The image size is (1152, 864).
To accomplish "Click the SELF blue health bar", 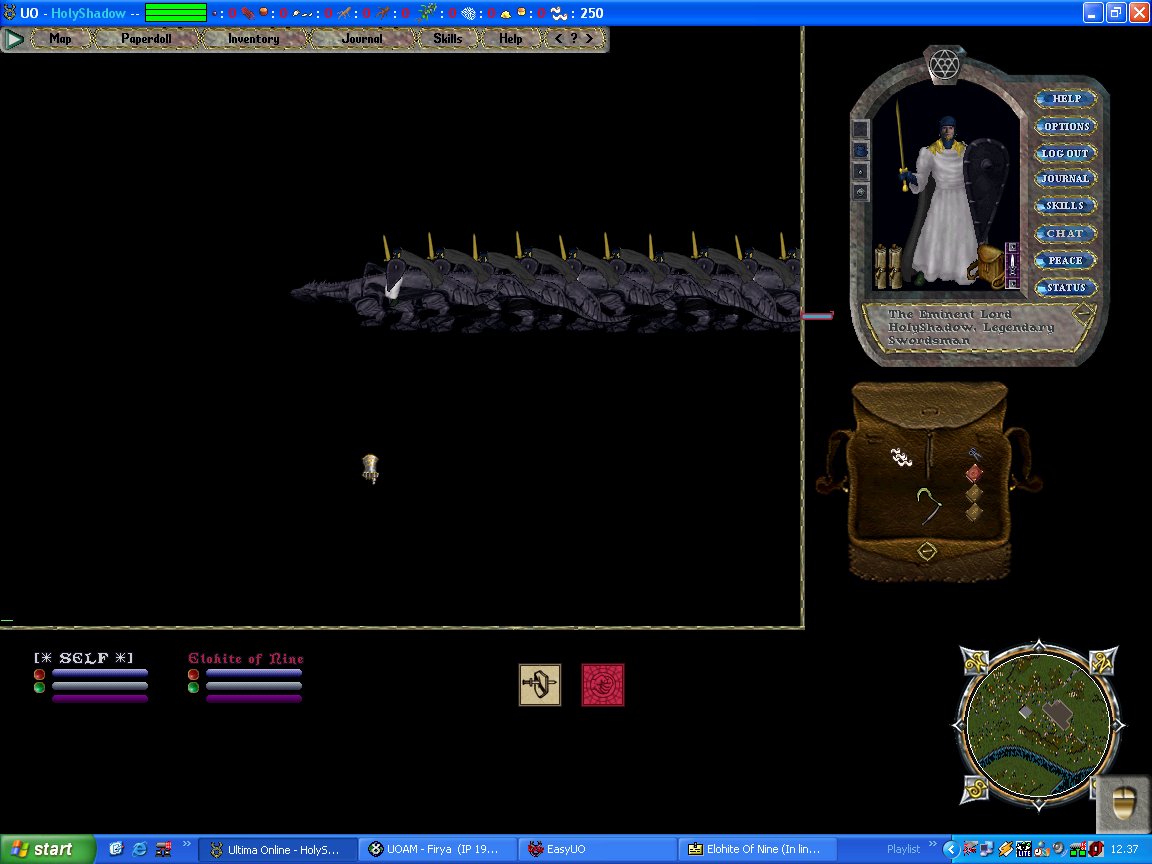I will [100, 673].
